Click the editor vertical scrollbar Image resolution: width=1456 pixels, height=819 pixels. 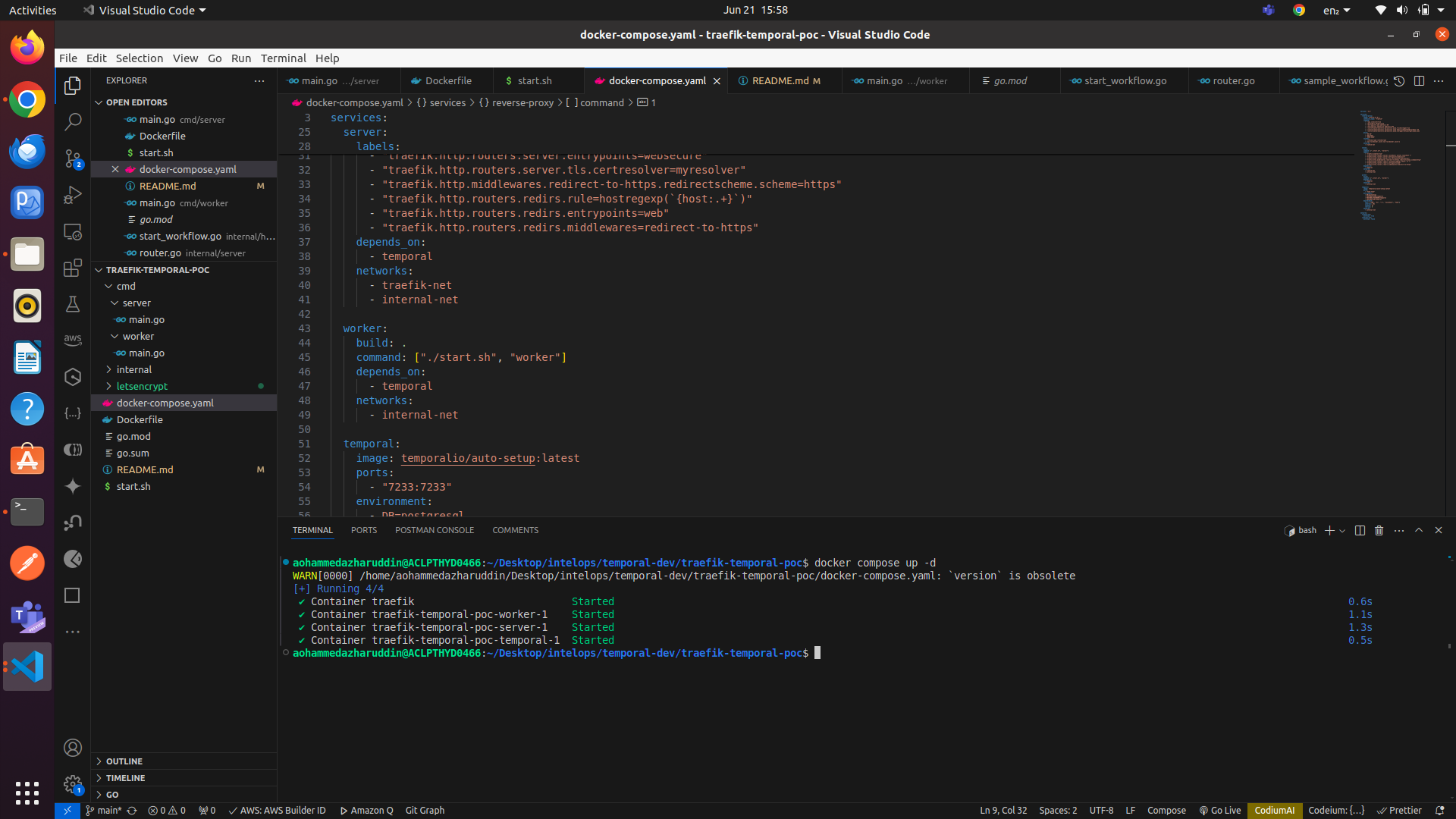coord(1451,315)
